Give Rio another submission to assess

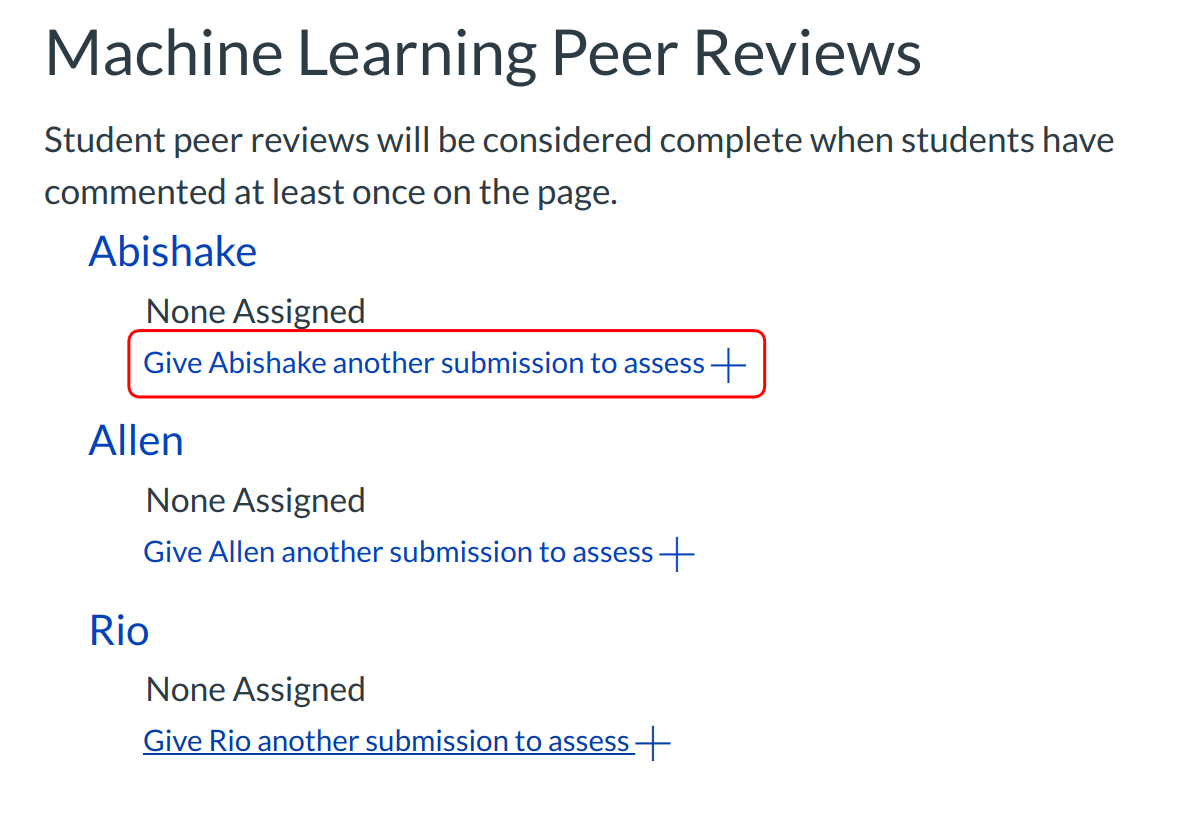point(386,741)
